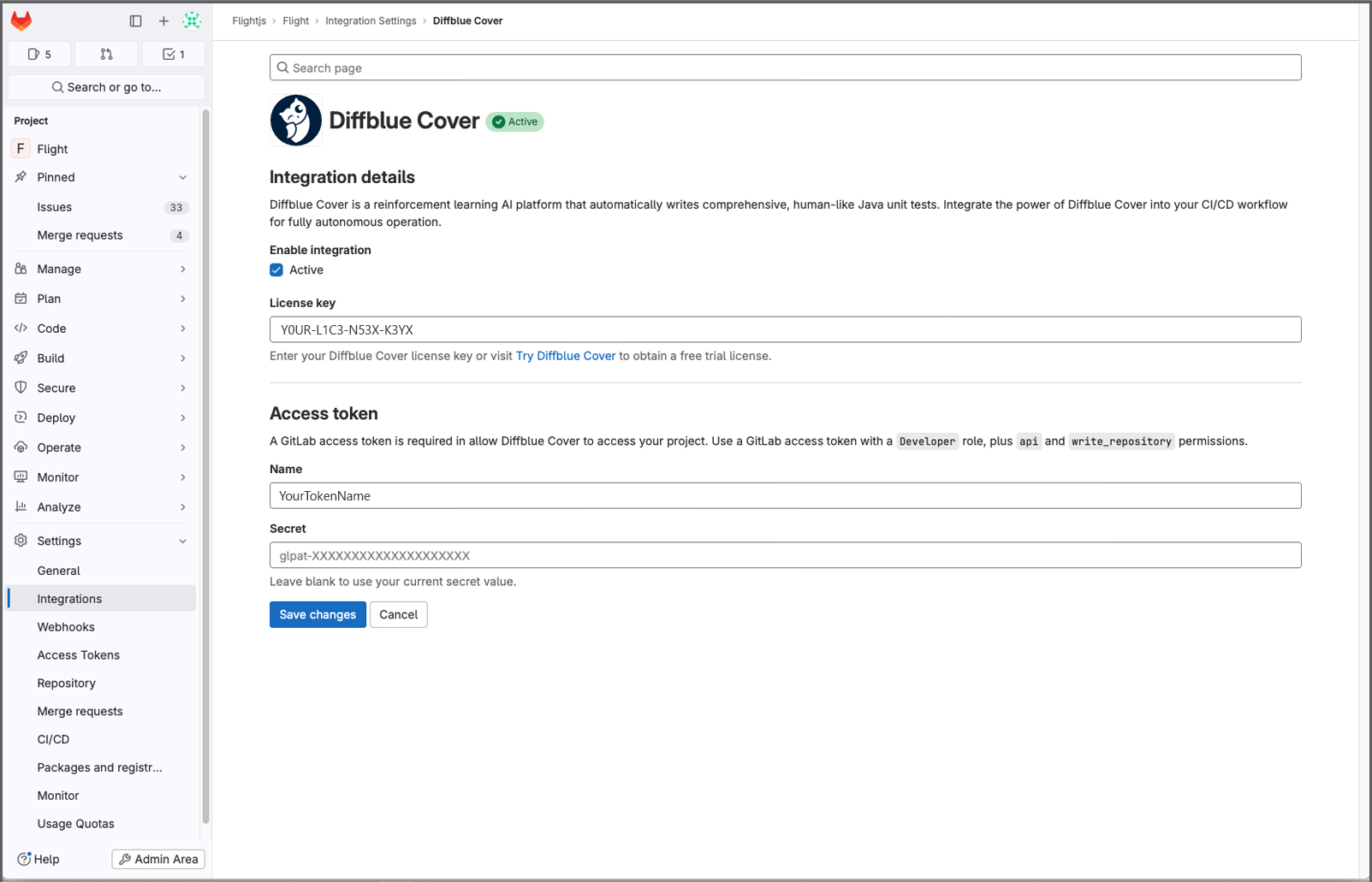
Task: Open the Access Tokens settings page
Action: [102, 655]
